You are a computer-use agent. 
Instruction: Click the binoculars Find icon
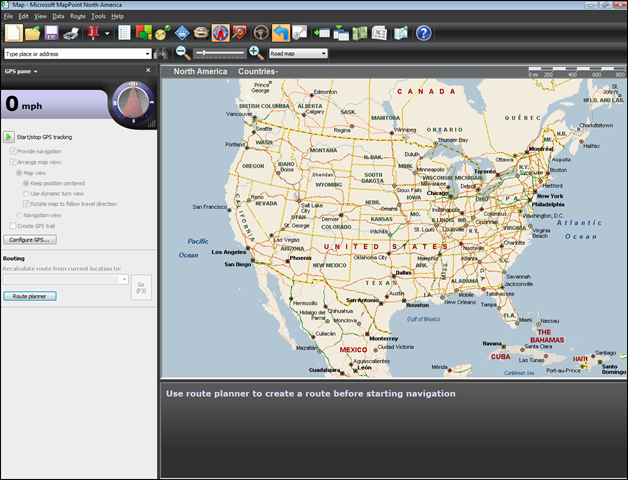click(x=161, y=53)
